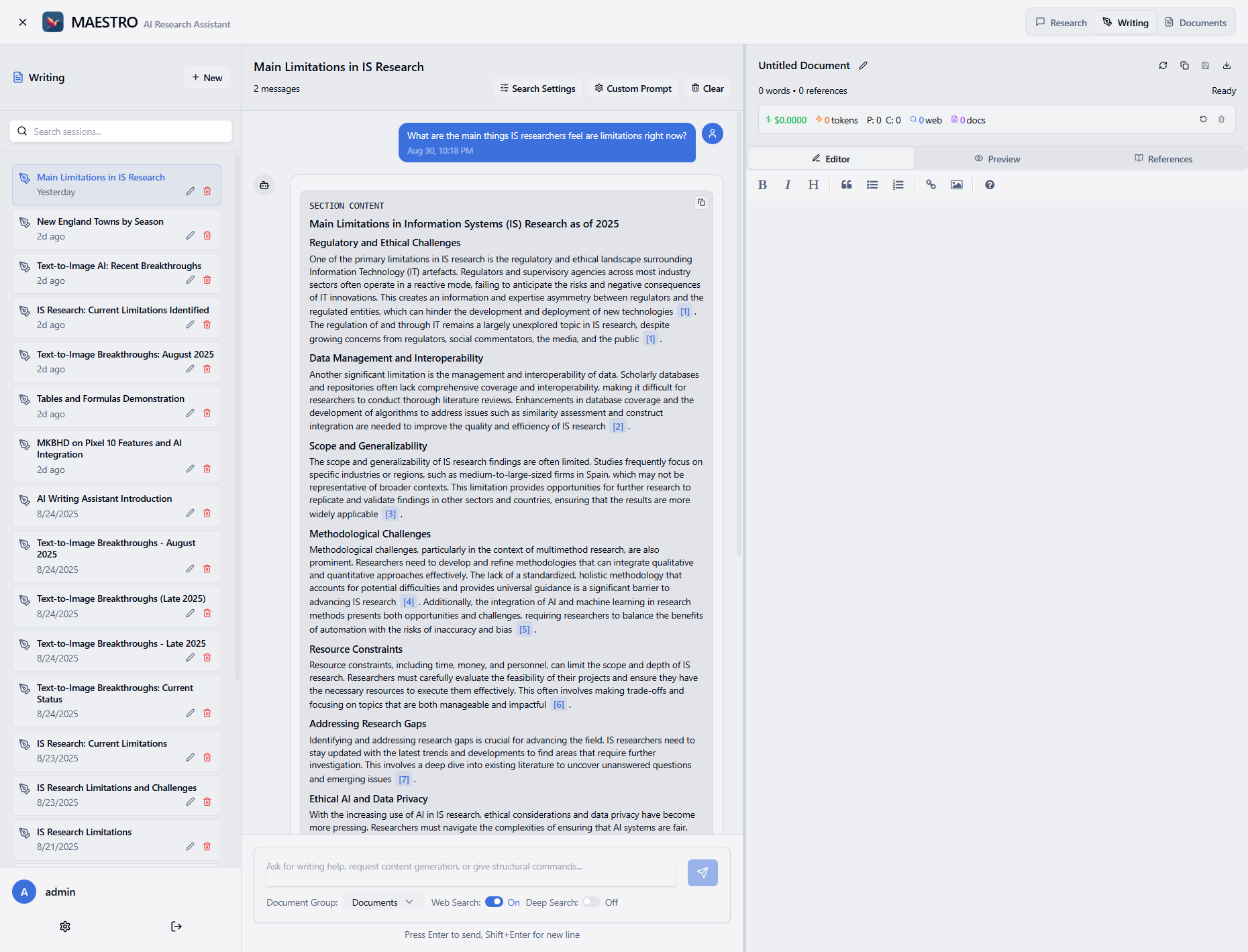Image resolution: width=1248 pixels, height=952 pixels.
Task: Copy the SECTION CONTENT block
Action: 701,203
